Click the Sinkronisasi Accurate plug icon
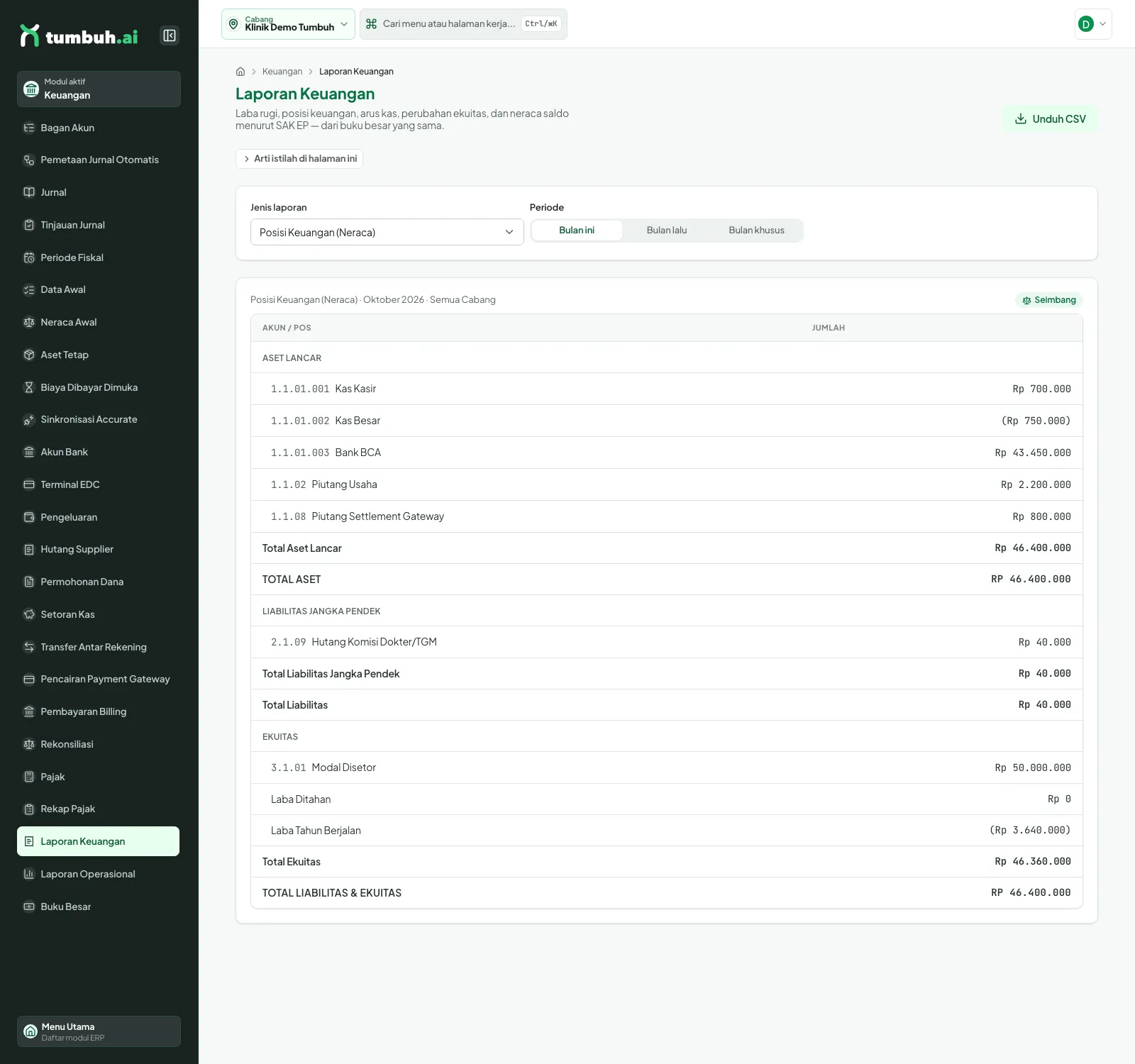 (29, 420)
